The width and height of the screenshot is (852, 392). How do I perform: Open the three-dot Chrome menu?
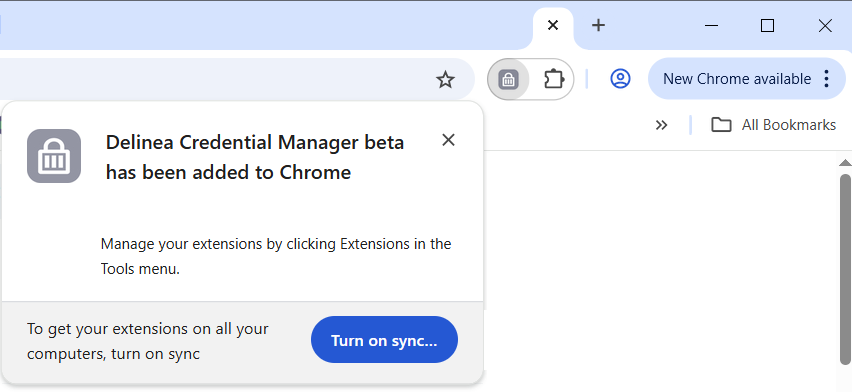[x=826, y=79]
